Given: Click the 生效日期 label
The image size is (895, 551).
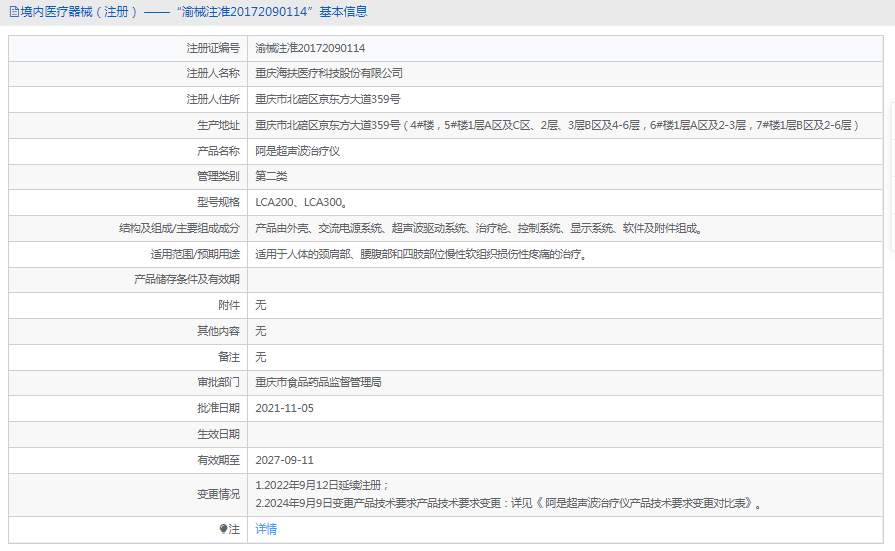Looking at the screenshot, I should [x=219, y=435].
